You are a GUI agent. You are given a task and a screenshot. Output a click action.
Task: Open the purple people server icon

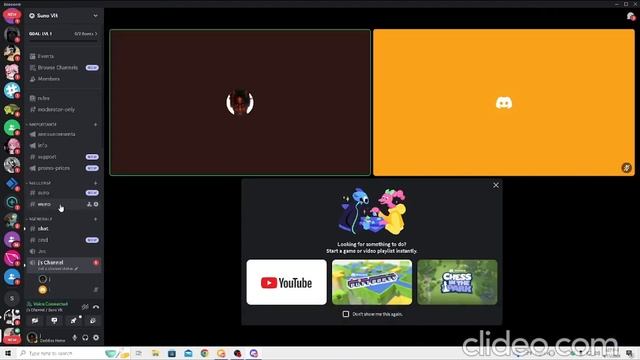tap(12, 240)
